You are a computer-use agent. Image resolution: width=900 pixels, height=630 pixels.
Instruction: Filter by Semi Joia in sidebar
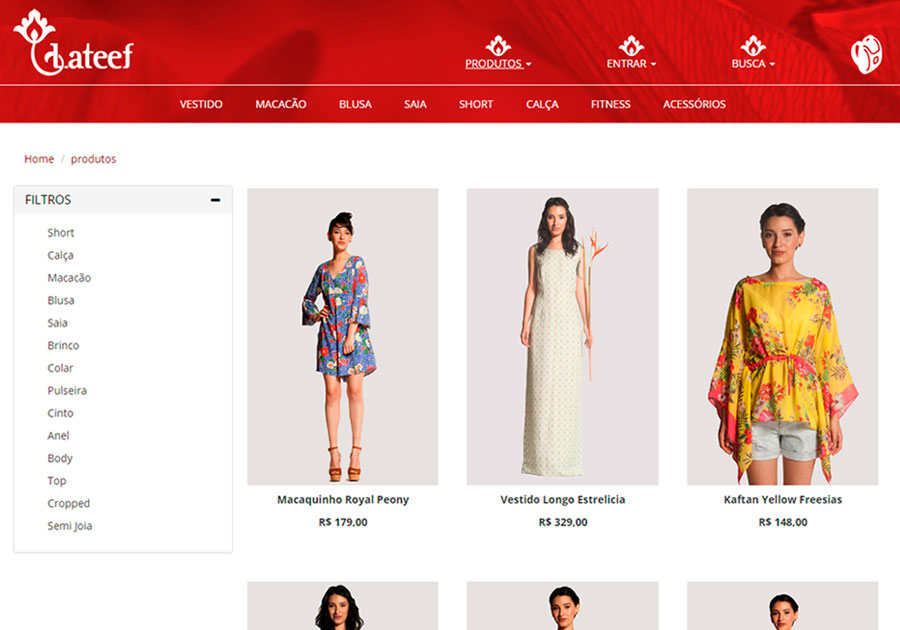[x=69, y=526]
